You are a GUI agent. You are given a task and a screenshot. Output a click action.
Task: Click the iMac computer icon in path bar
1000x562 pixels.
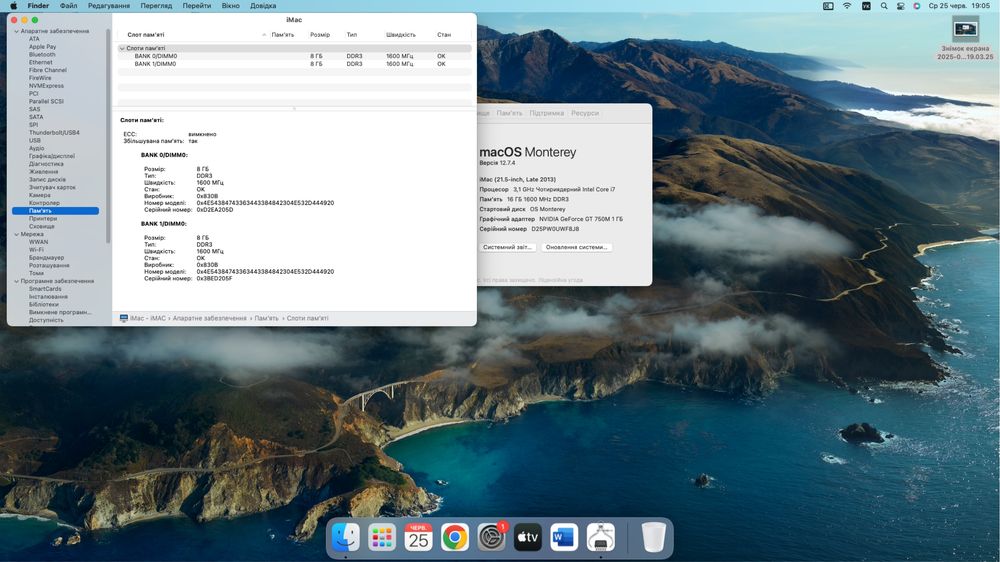[124, 318]
